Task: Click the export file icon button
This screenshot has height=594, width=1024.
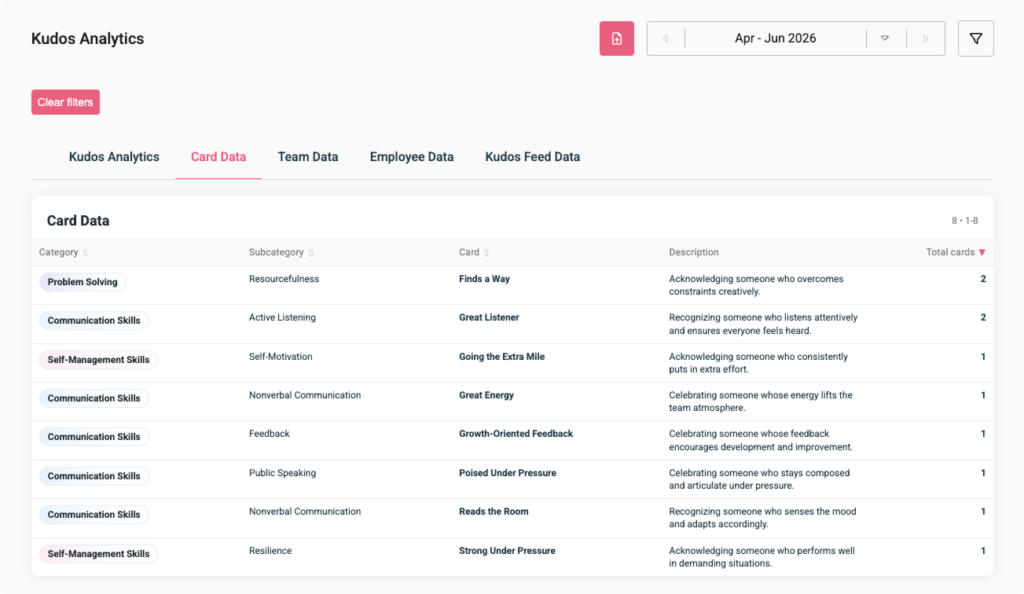Action: pyautogui.click(x=616, y=39)
